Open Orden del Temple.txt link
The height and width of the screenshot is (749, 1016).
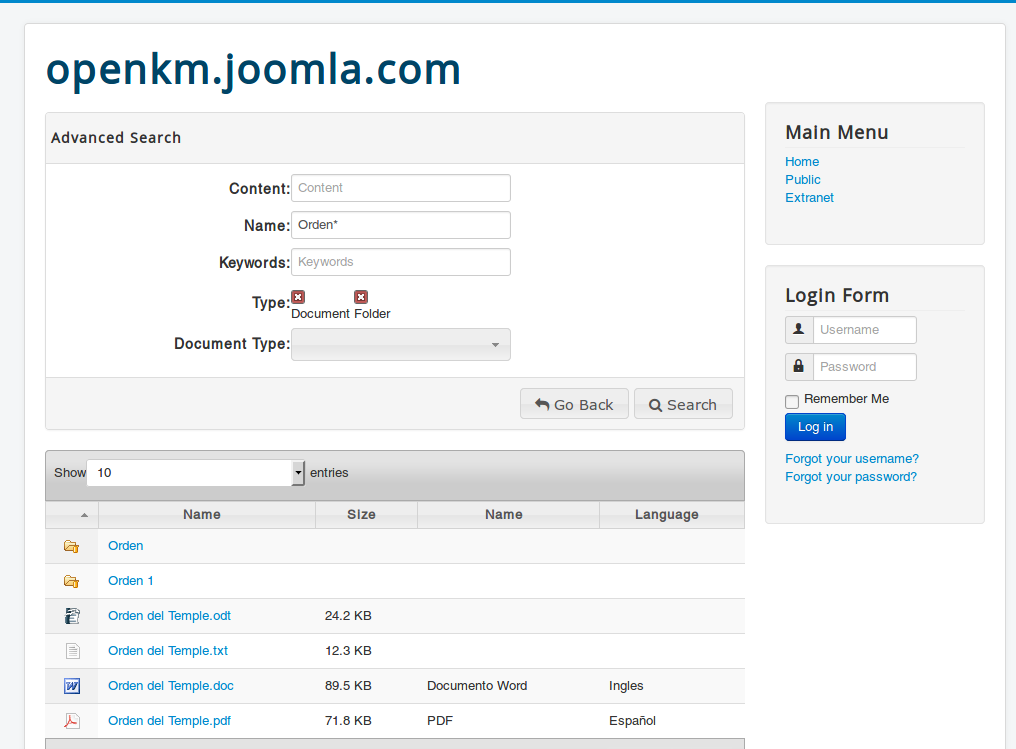pos(168,651)
